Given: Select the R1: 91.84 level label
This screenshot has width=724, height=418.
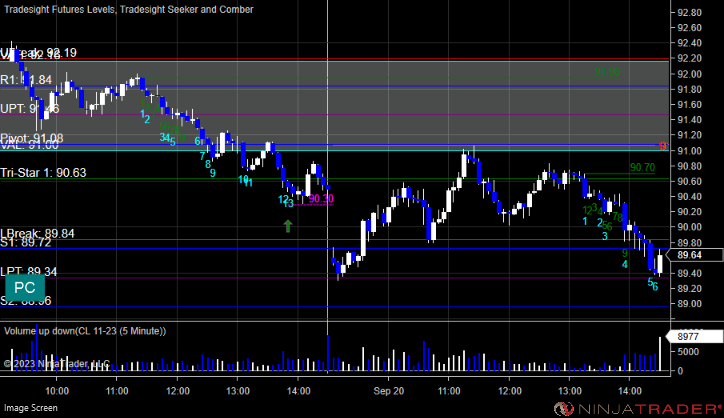Looking at the screenshot, I should pos(26,79).
